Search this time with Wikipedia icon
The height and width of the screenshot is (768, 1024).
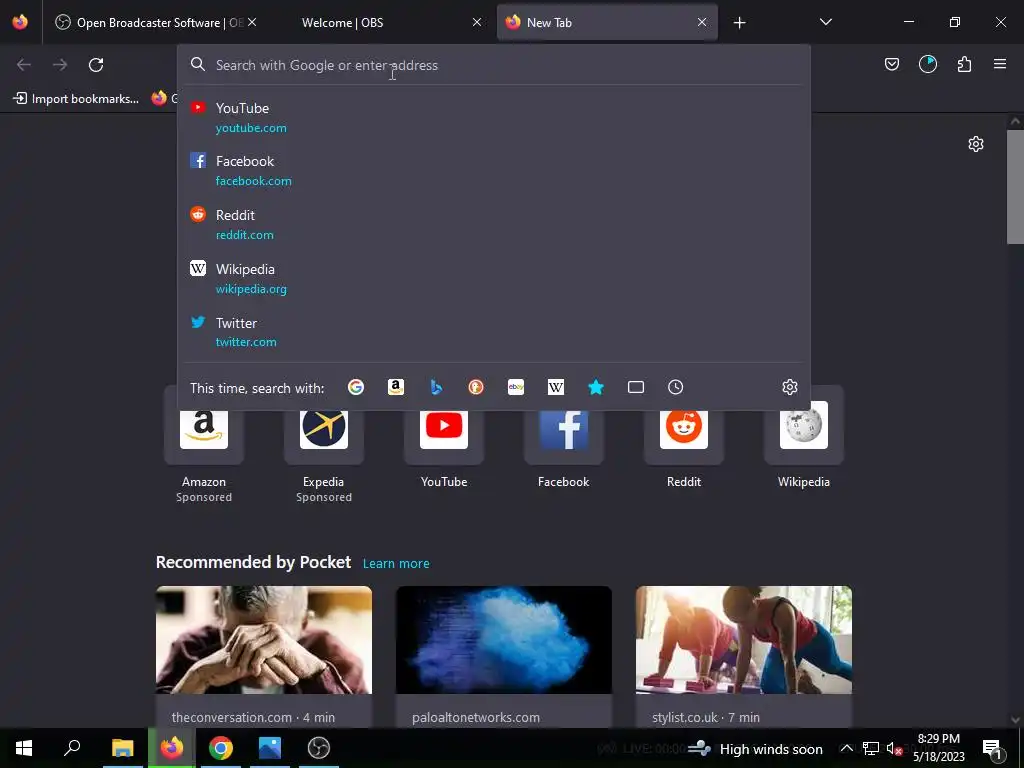(x=556, y=387)
